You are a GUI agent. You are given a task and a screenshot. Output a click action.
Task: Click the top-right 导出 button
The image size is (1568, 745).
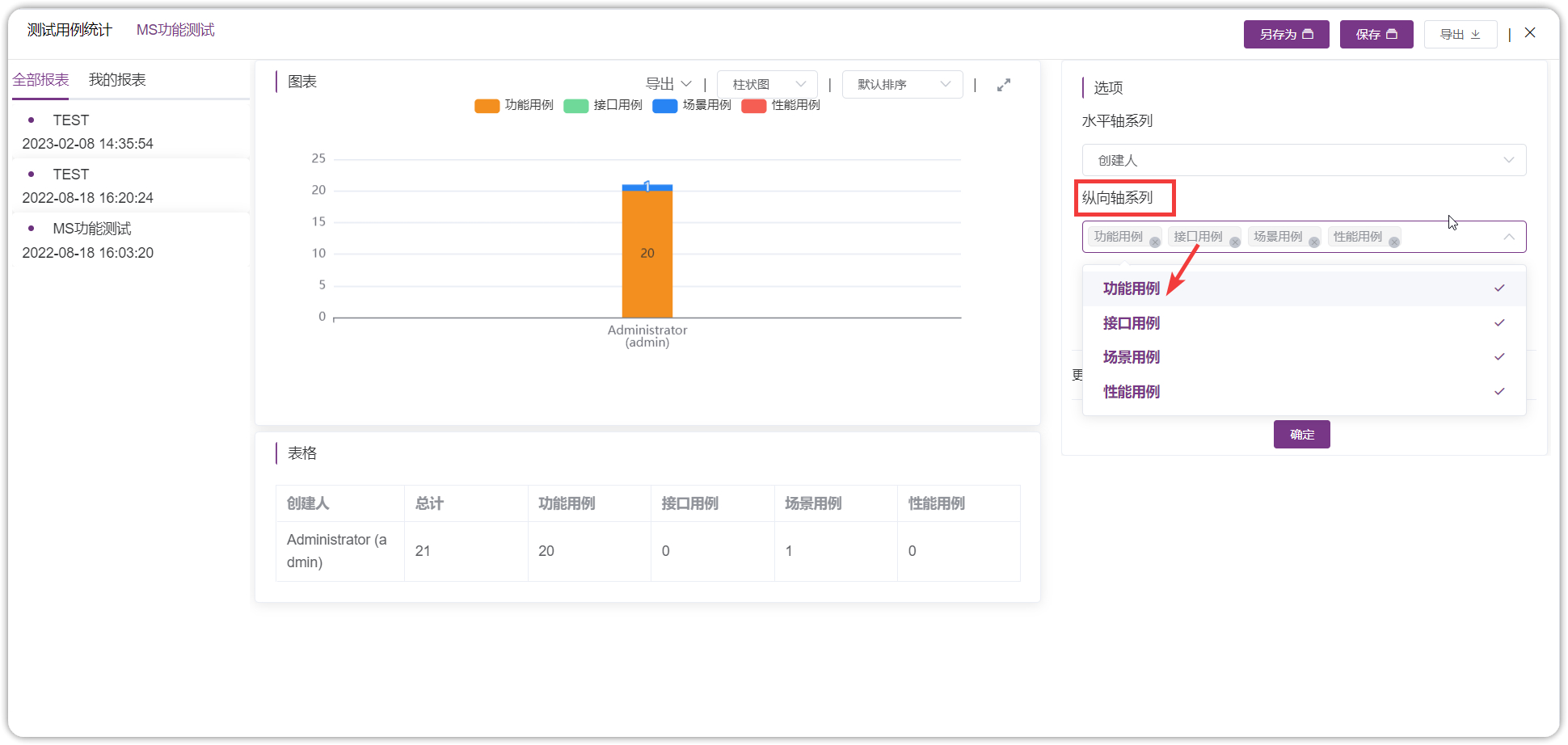click(1461, 34)
